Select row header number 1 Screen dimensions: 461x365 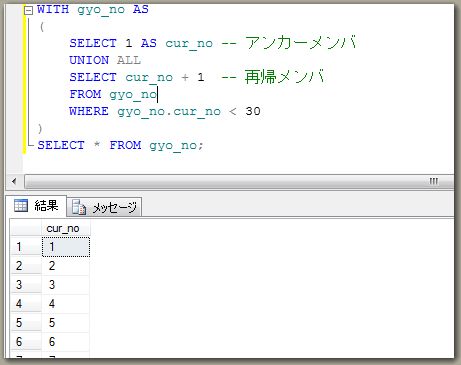[x=26, y=247]
